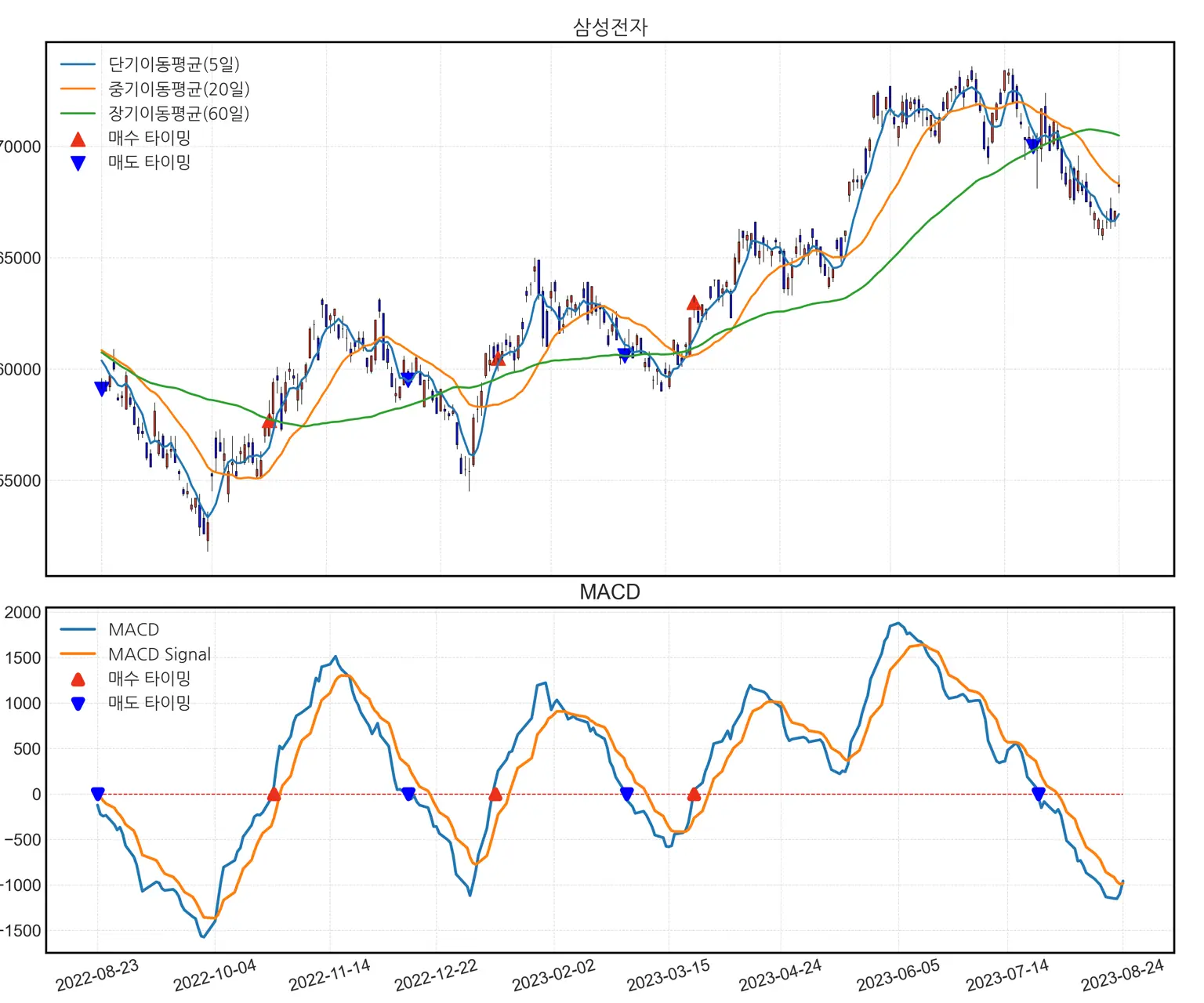Click the green 장기이동평균(60일) line swatch in legend
Screen dimensions: 1204x1003
(x=78, y=114)
